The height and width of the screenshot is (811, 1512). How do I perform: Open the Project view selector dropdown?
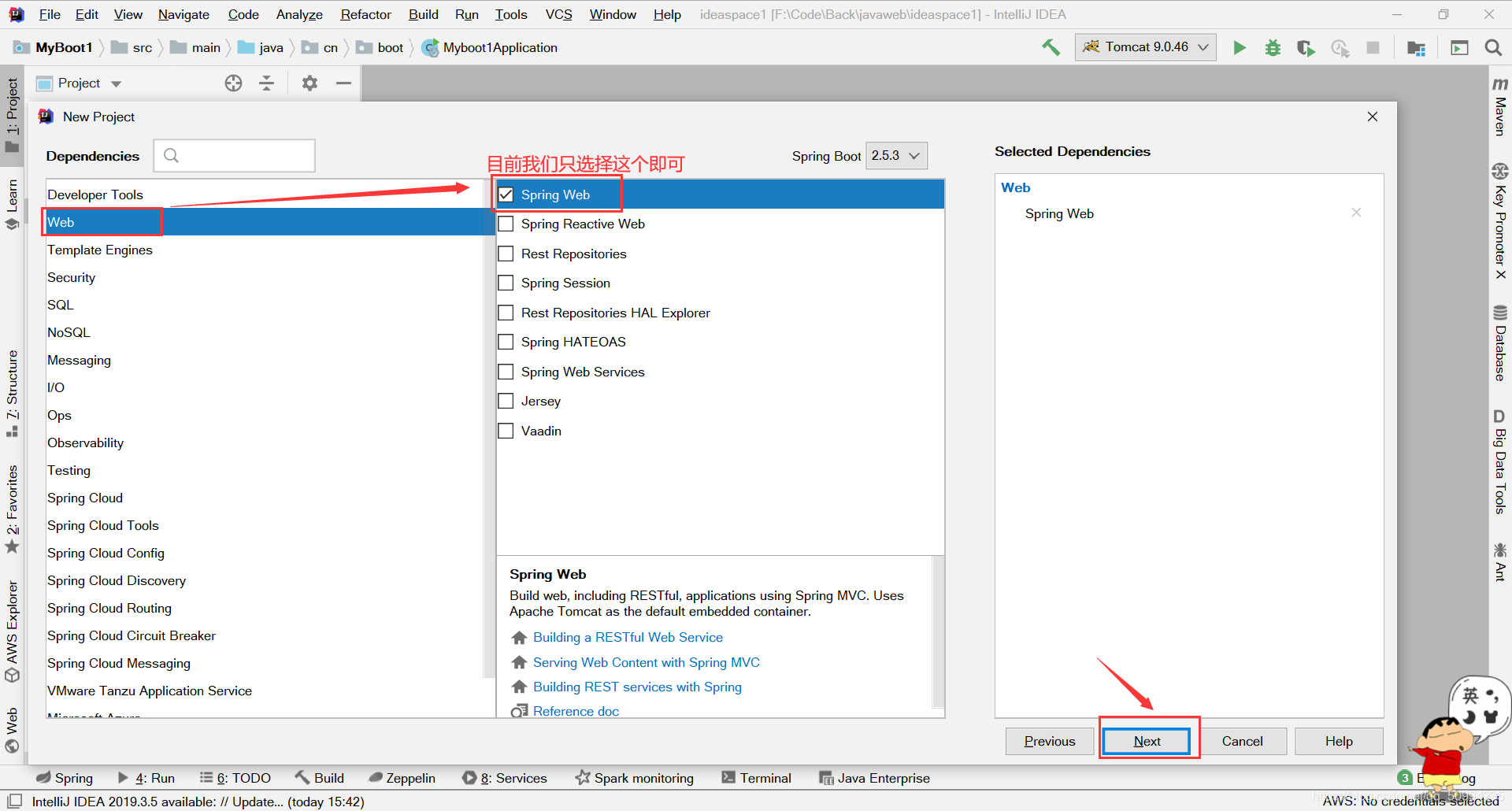click(x=79, y=83)
